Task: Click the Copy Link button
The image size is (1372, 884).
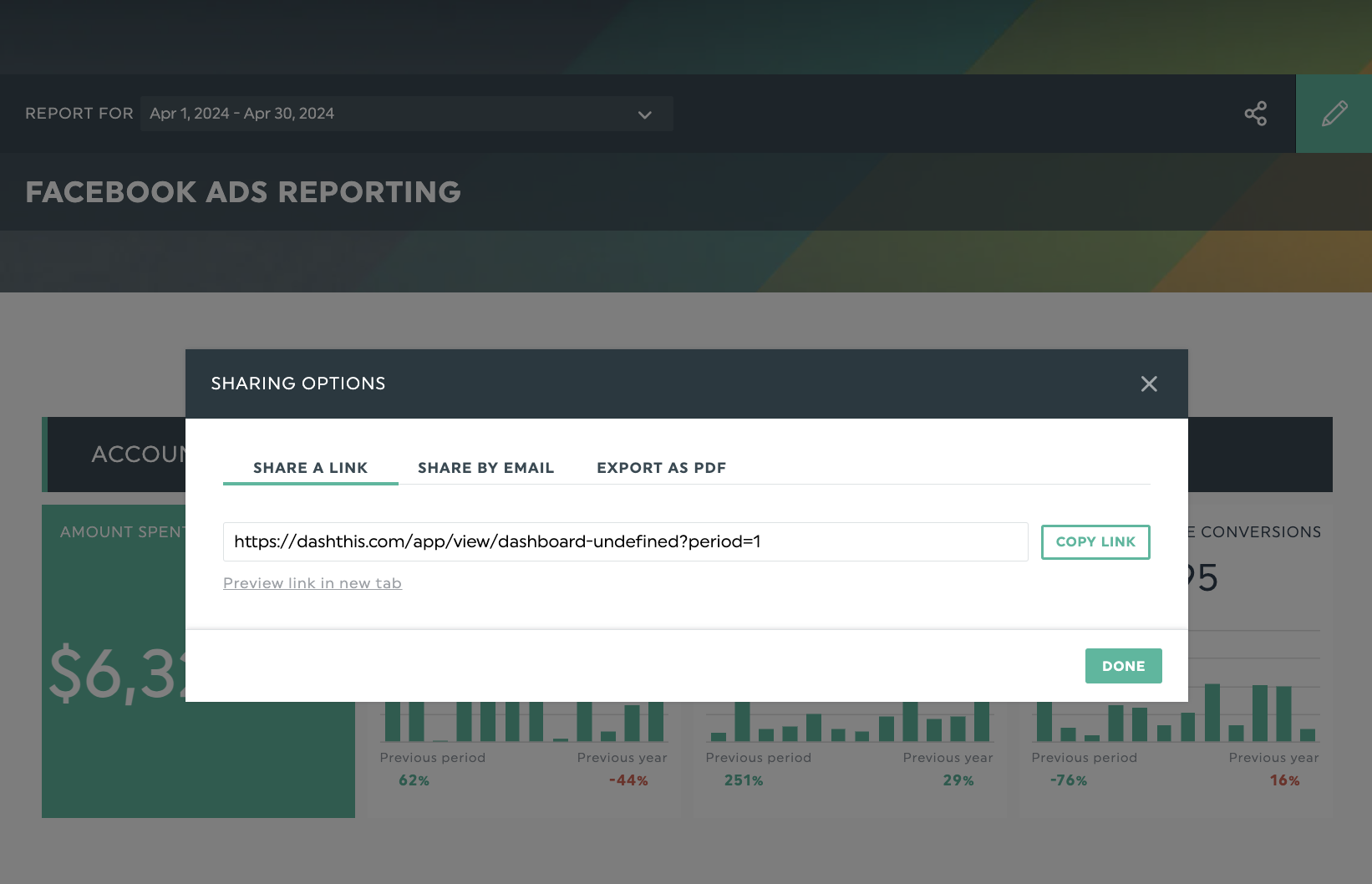Action: (x=1095, y=541)
